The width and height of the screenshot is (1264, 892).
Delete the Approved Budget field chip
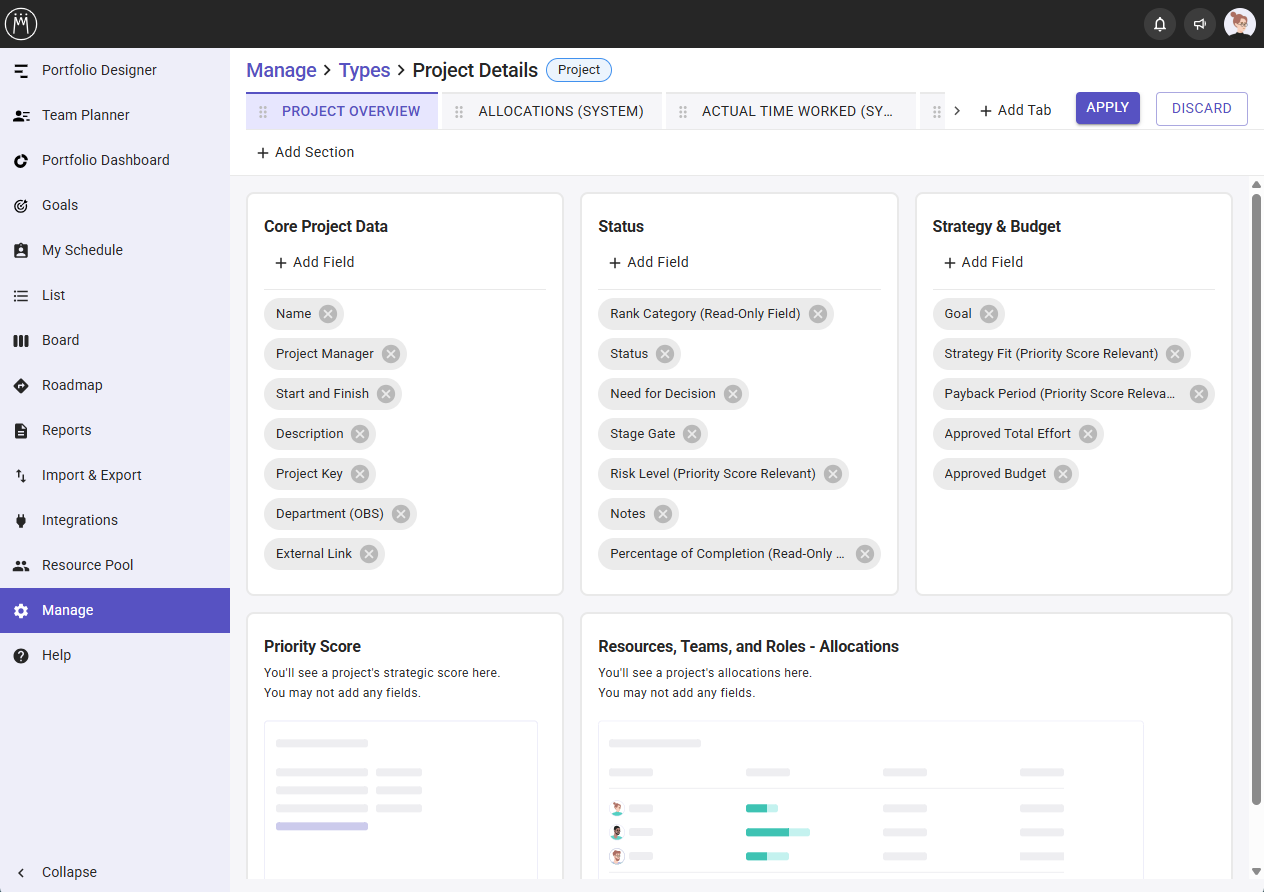point(1063,474)
